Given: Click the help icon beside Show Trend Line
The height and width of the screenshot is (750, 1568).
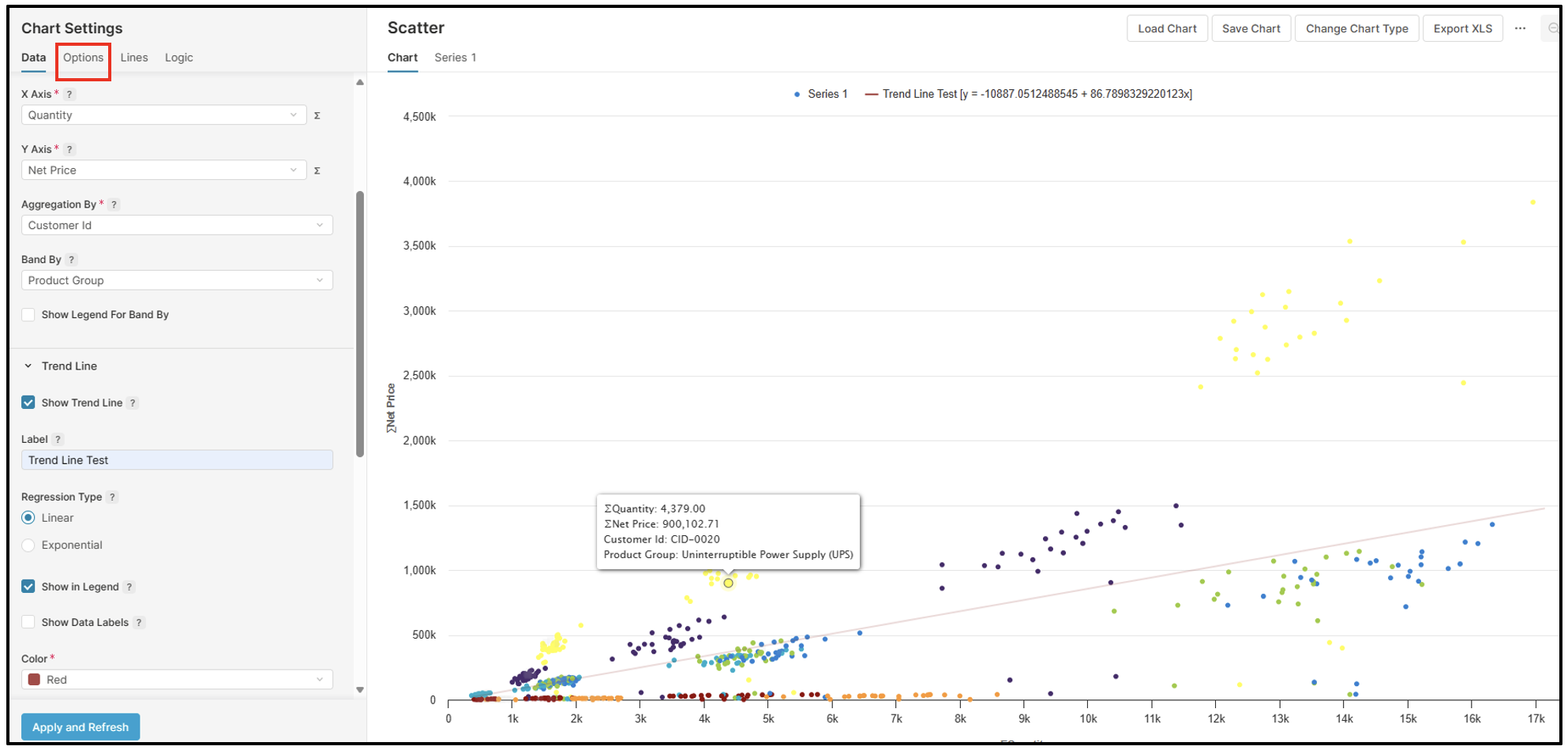Looking at the screenshot, I should click(133, 403).
